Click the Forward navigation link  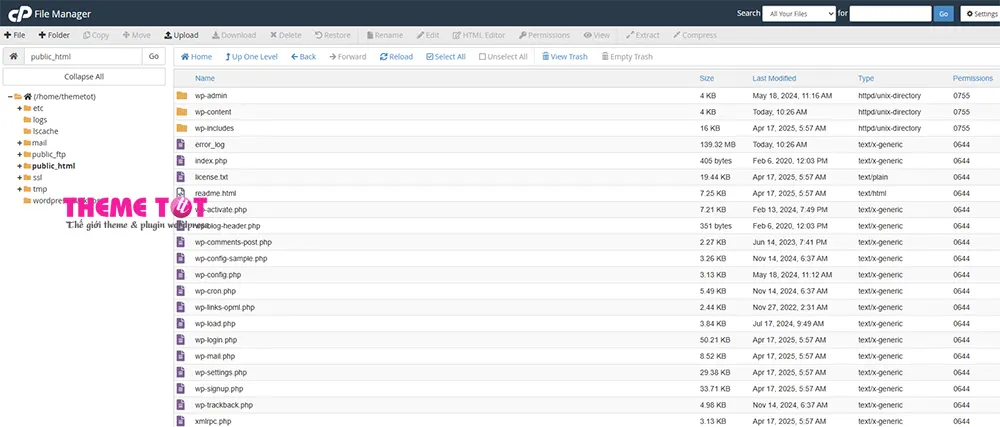(x=348, y=57)
